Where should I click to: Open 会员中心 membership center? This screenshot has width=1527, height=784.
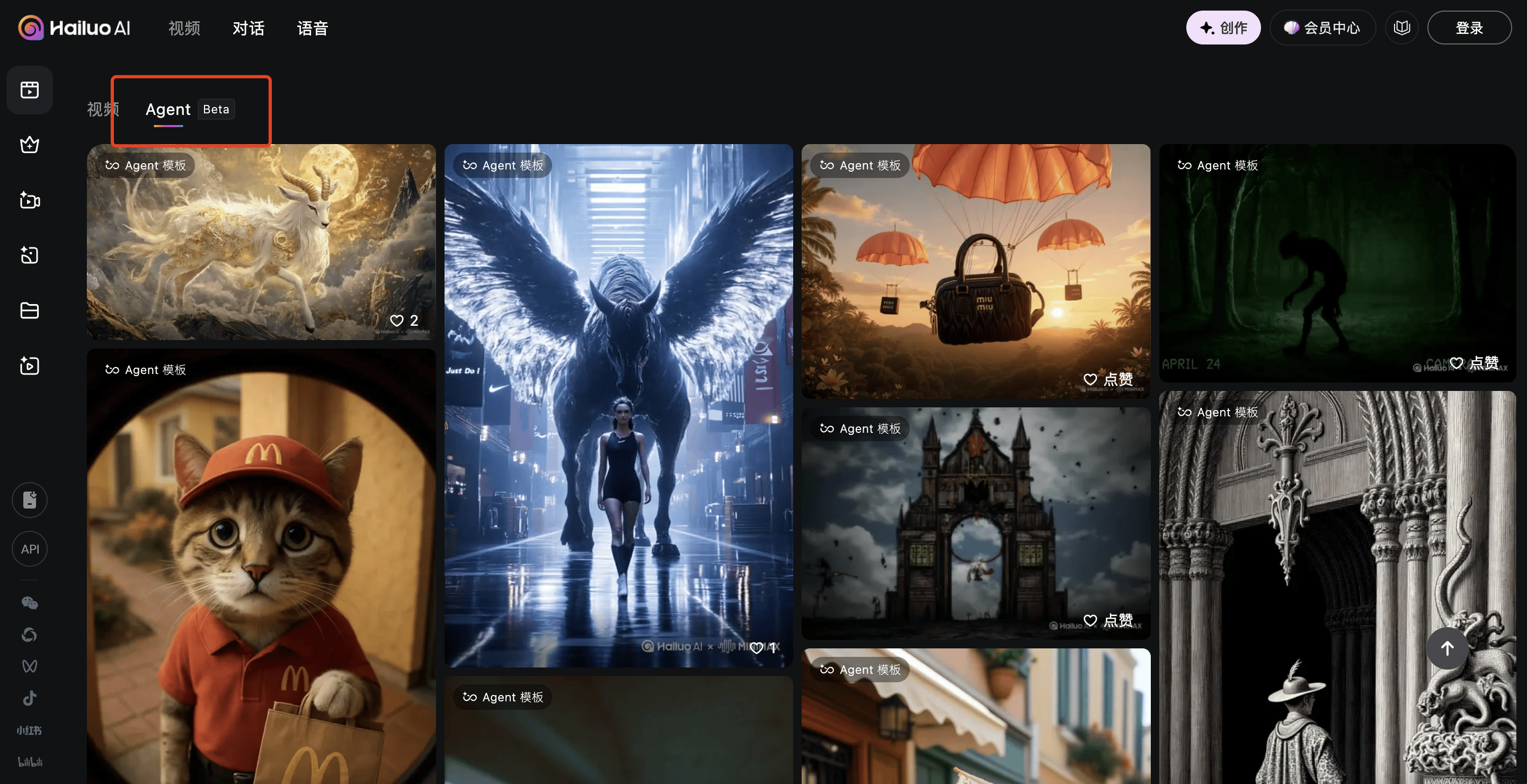tap(1322, 27)
